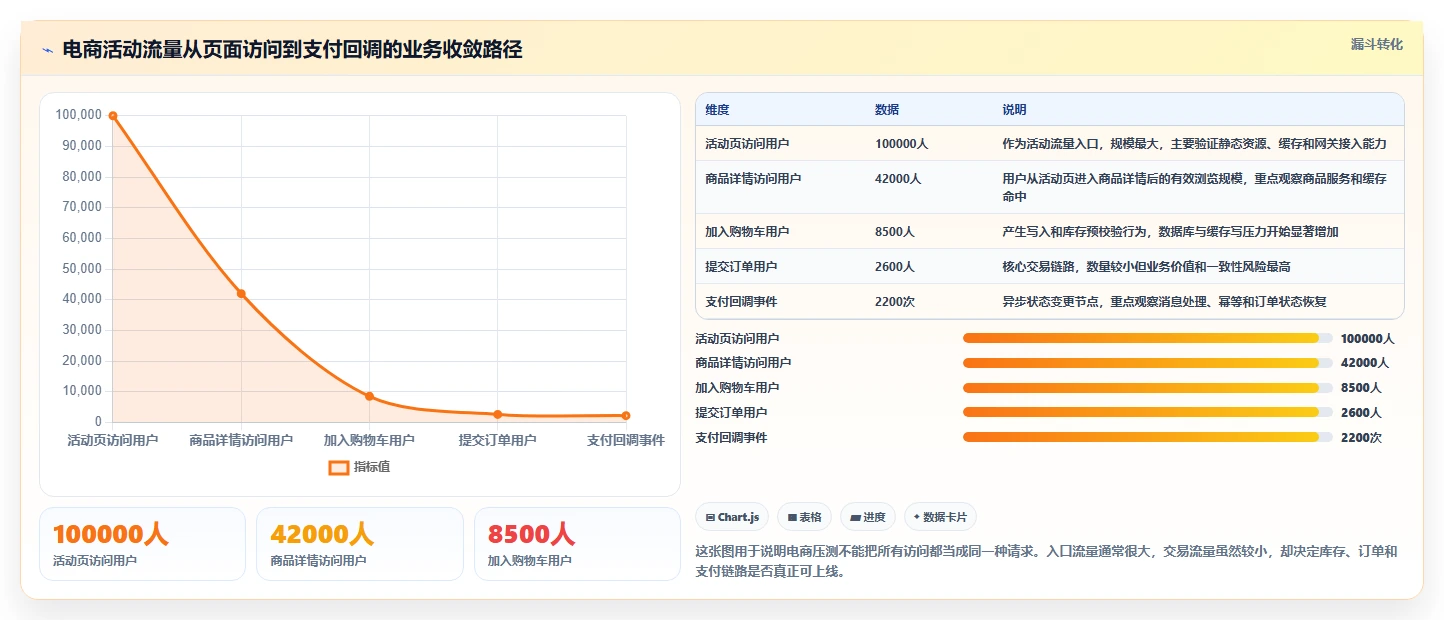
Task: Open the 100000人 data card
Action: tap(142, 544)
